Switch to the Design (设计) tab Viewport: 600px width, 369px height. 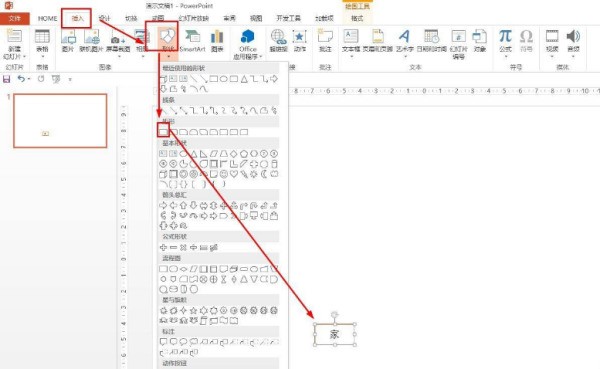coord(104,18)
